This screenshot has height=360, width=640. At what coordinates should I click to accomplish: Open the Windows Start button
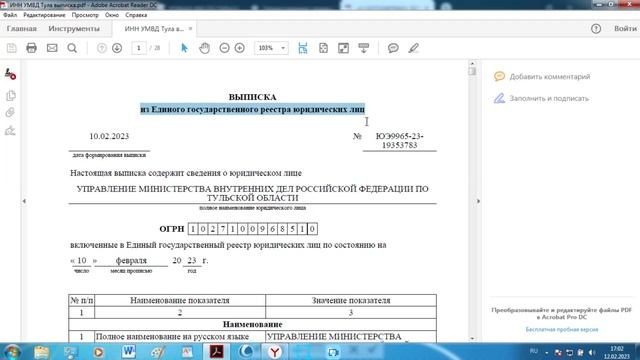(x=12, y=352)
